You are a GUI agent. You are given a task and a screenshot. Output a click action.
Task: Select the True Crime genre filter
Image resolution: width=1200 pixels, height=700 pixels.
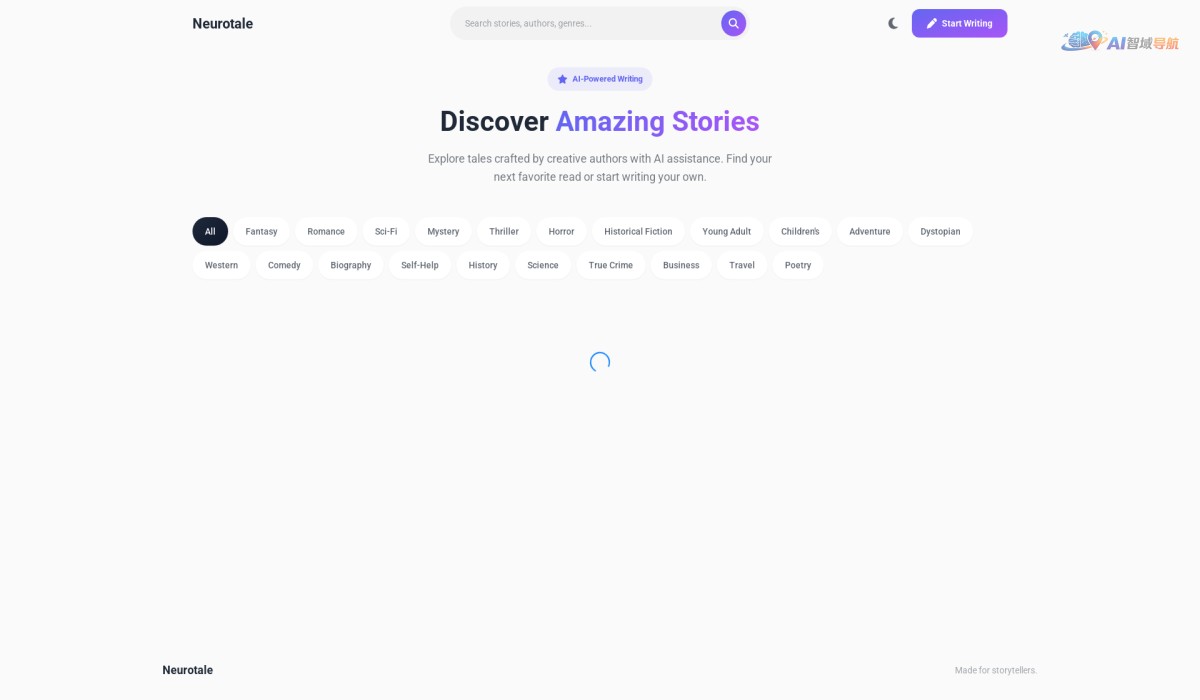point(611,265)
